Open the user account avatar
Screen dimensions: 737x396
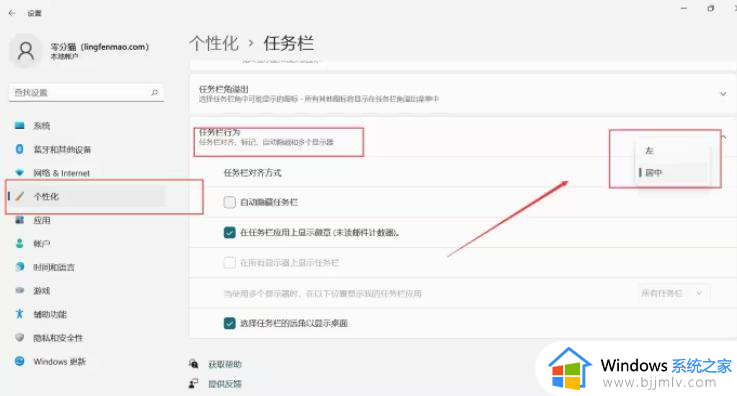pyautogui.click(x=25, y=51)
